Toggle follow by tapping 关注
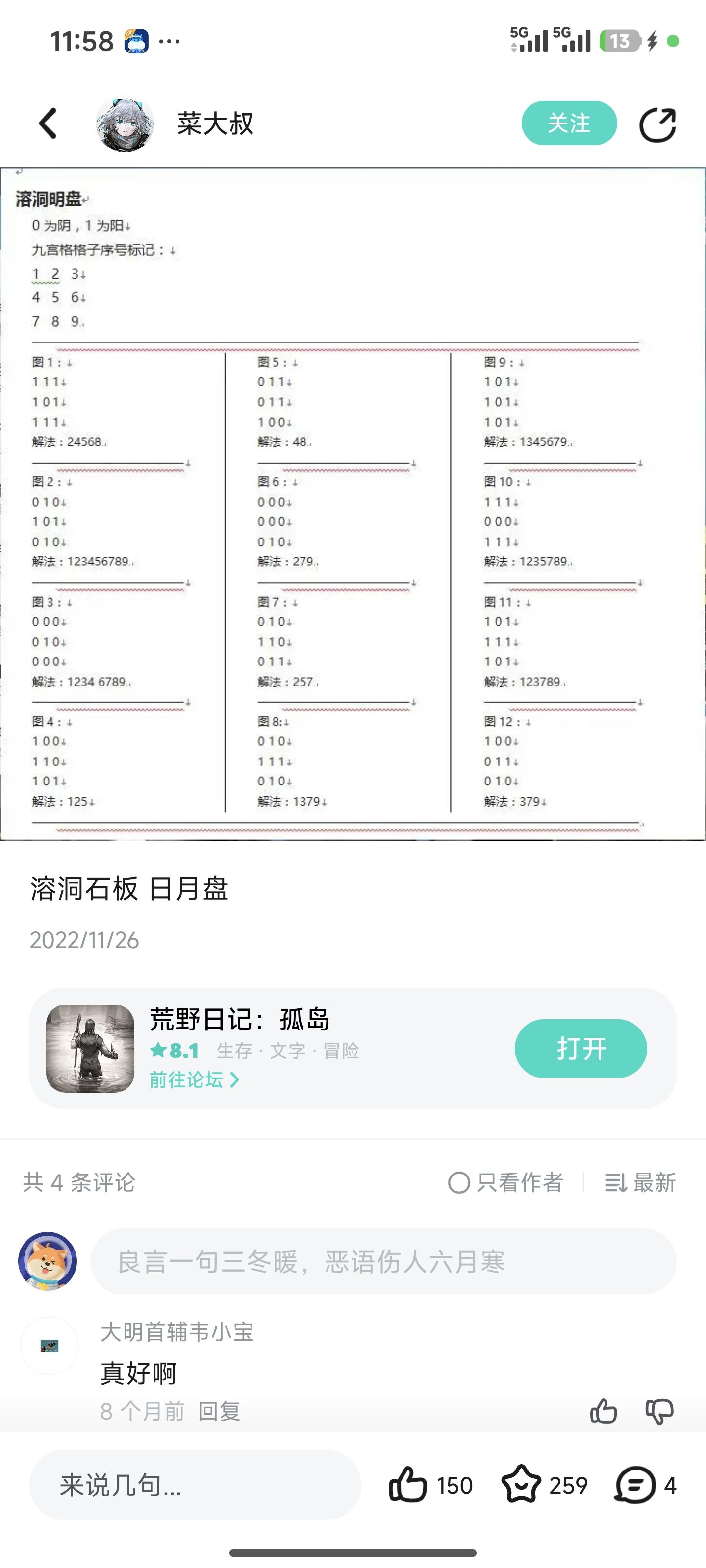The height and width of the screenshot is (1568, 706). click(569, 123)
